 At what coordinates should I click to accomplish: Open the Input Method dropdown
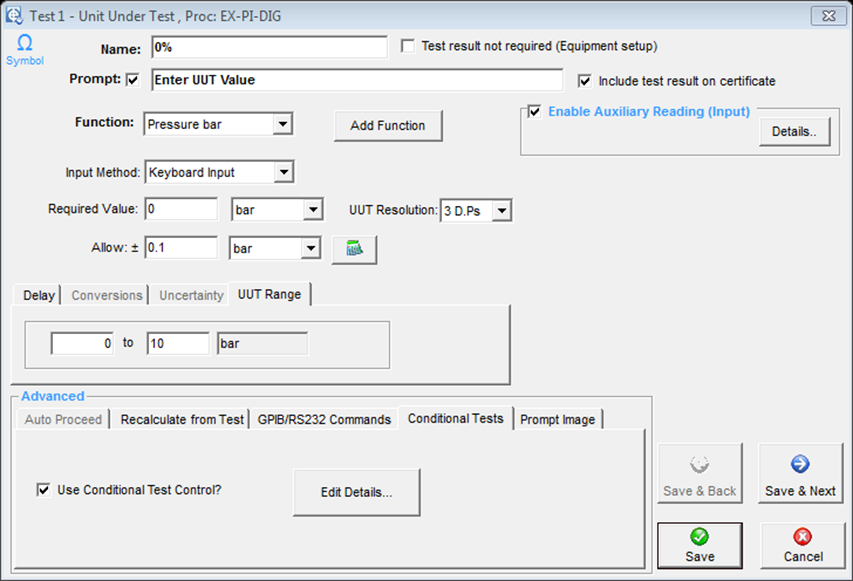coord(284,173)
